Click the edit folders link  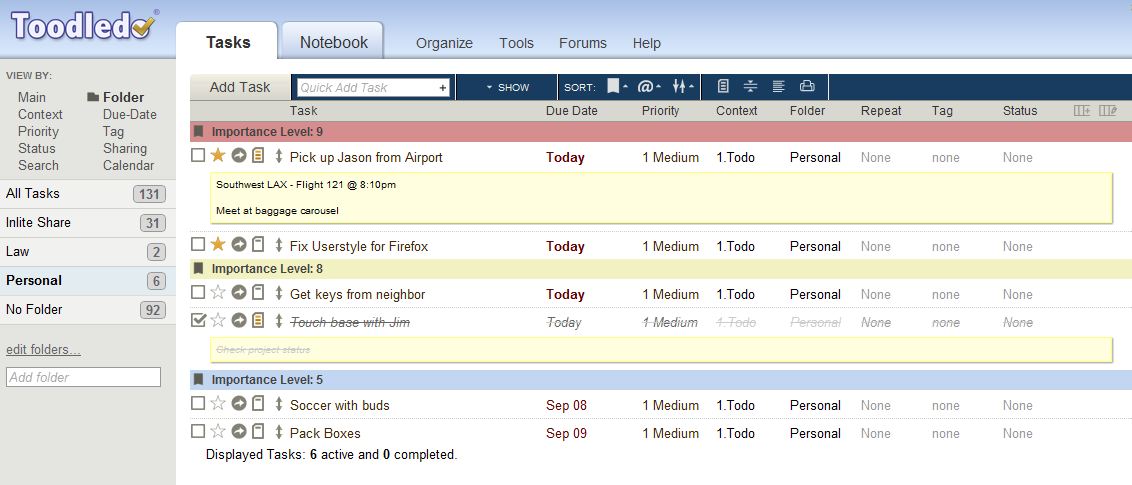click(43, 349)
